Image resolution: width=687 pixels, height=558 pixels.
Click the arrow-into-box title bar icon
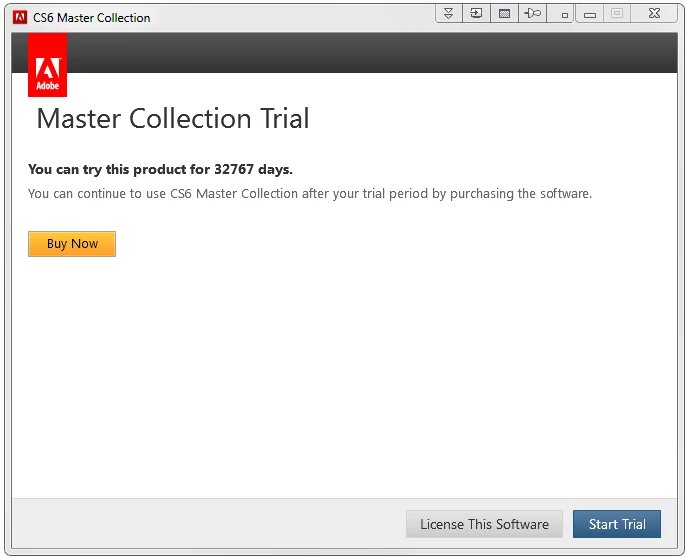click(476, 13)
